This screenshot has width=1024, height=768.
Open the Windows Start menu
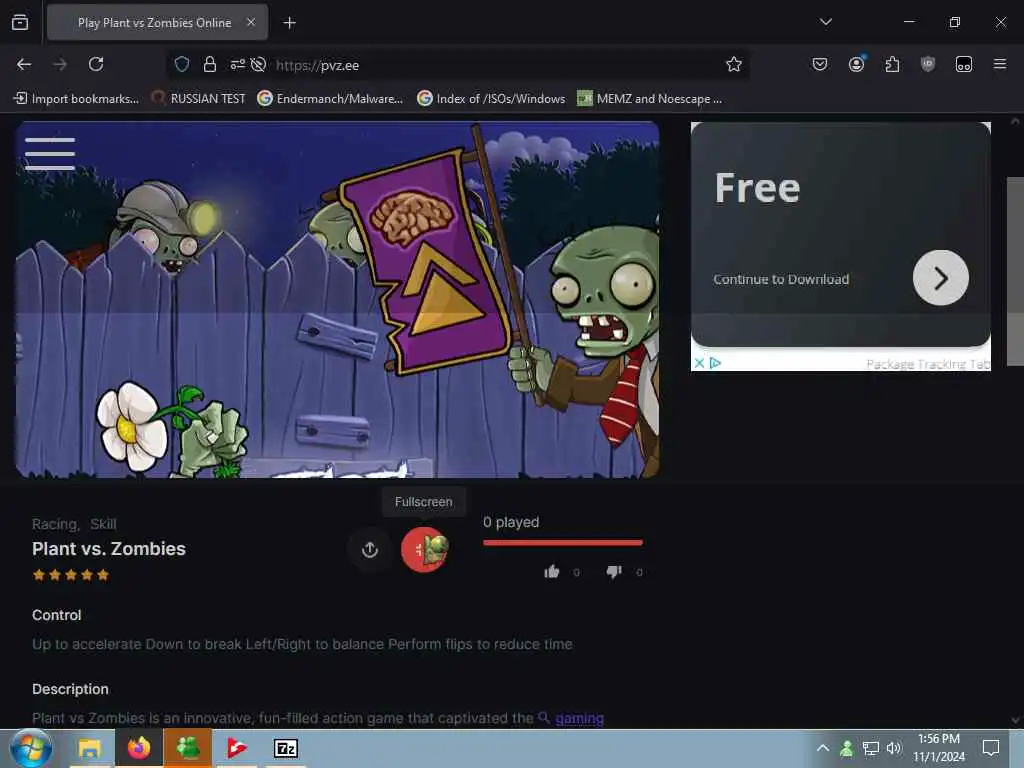pos(31,748)
